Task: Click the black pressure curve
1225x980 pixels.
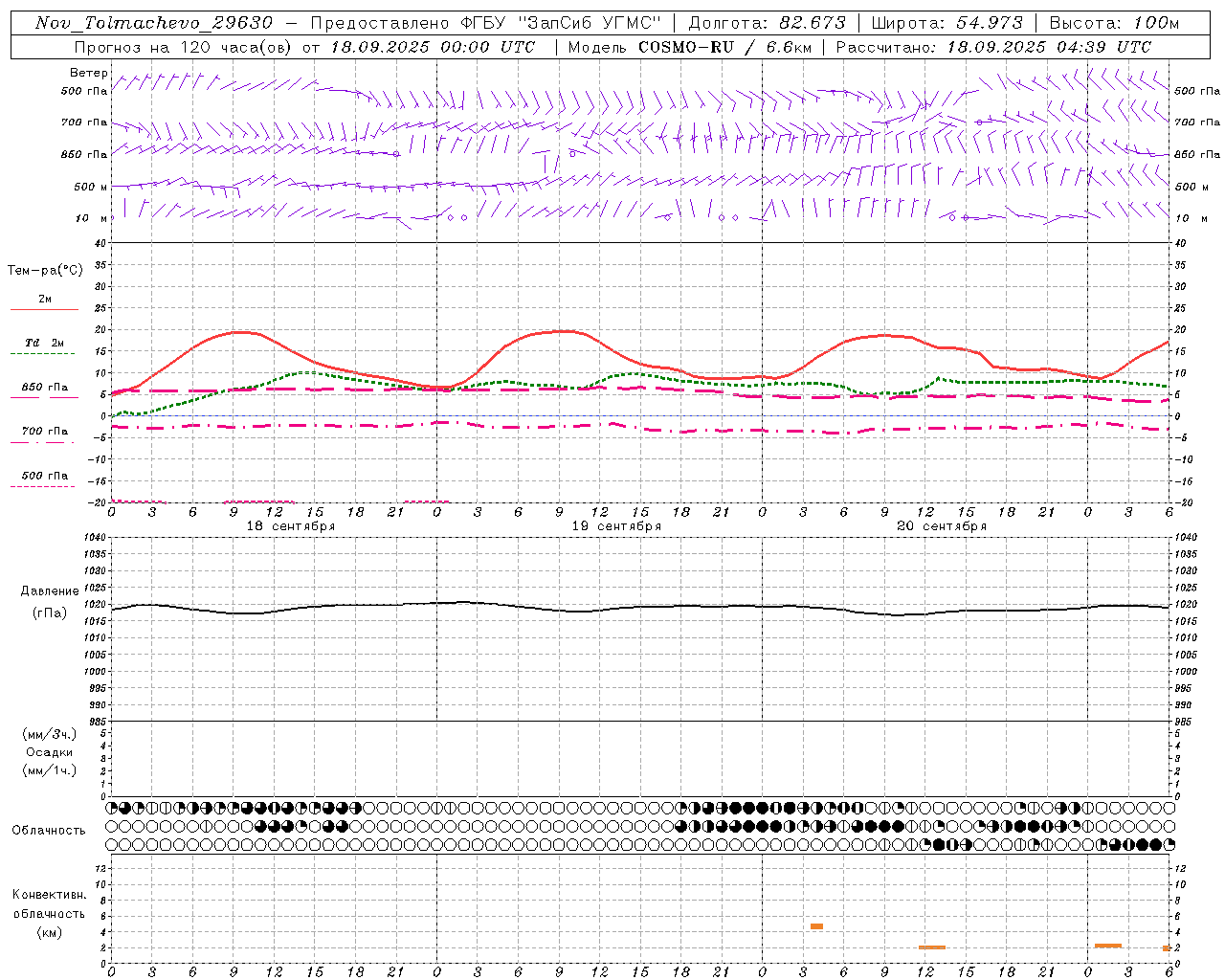Action: point(641,607)
